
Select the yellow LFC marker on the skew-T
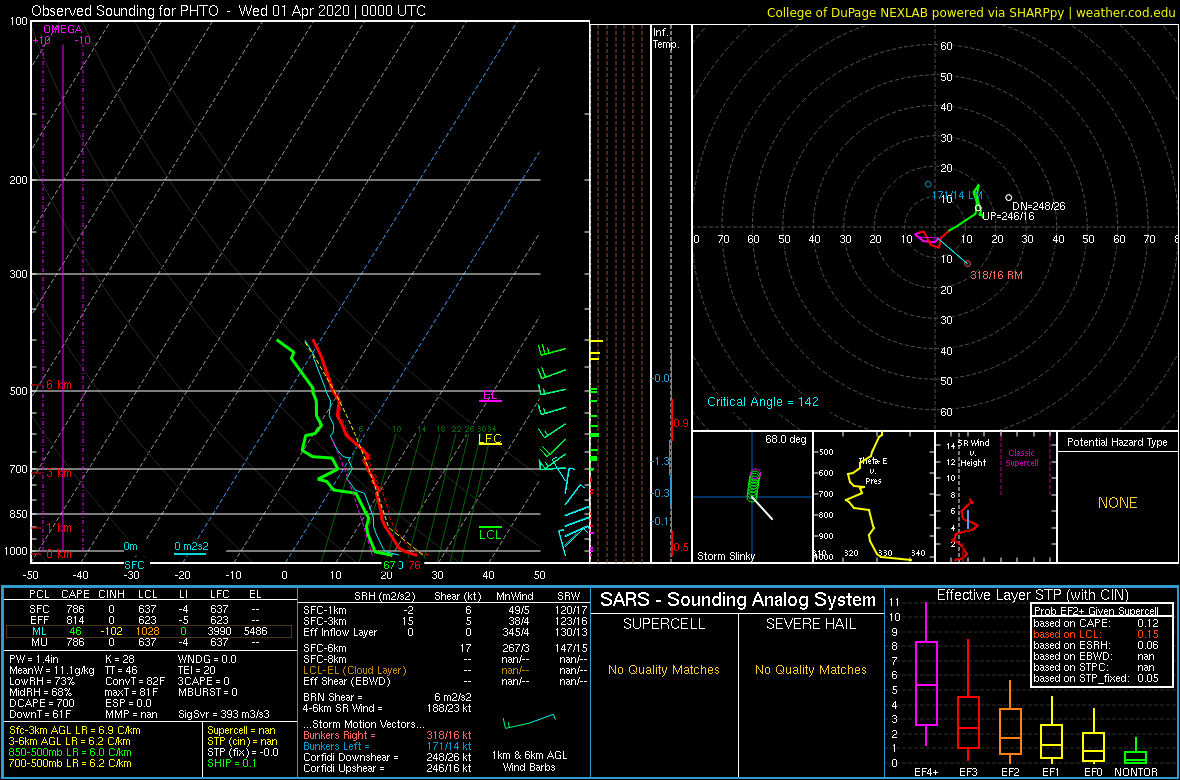490,440
